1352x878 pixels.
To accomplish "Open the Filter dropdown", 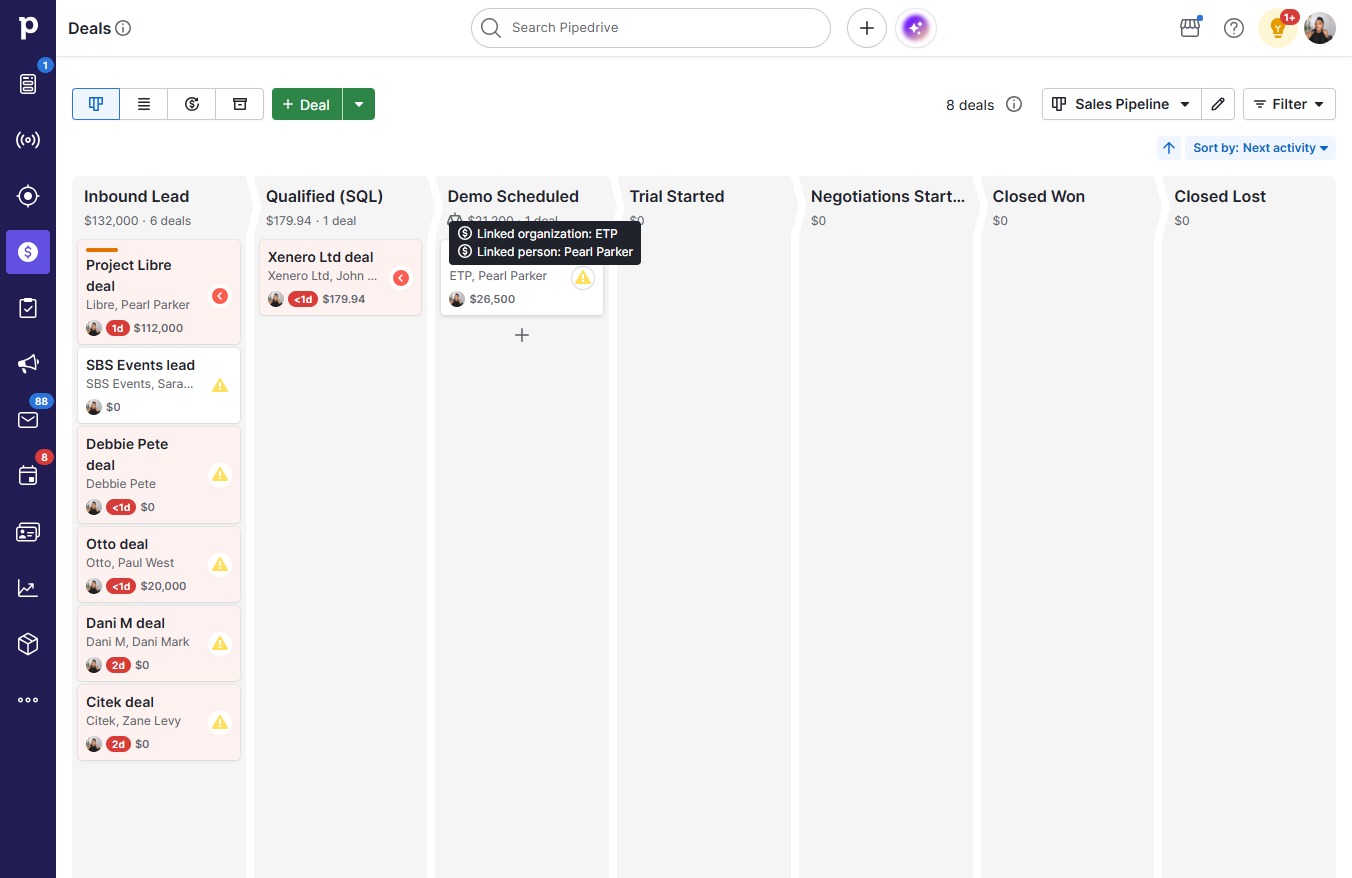I will pyautogui.click(x=1289, y=104).
